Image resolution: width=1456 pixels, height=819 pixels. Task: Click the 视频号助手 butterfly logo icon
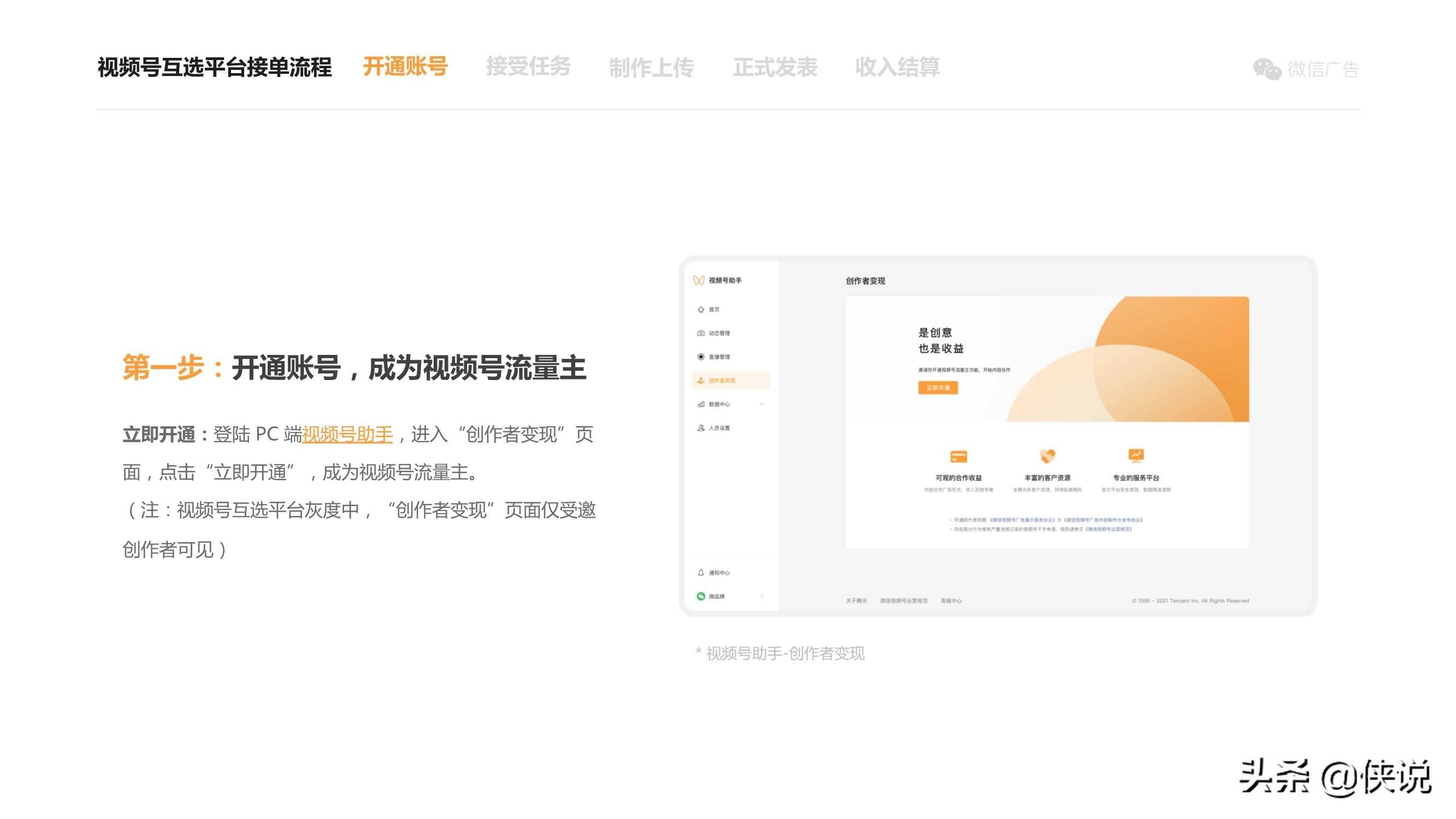(x=699, y=280)
